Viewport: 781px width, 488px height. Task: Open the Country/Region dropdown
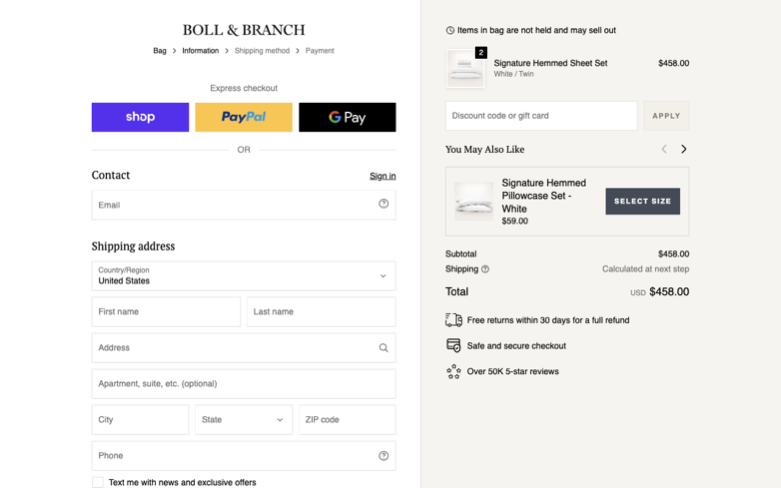(244, 276)
